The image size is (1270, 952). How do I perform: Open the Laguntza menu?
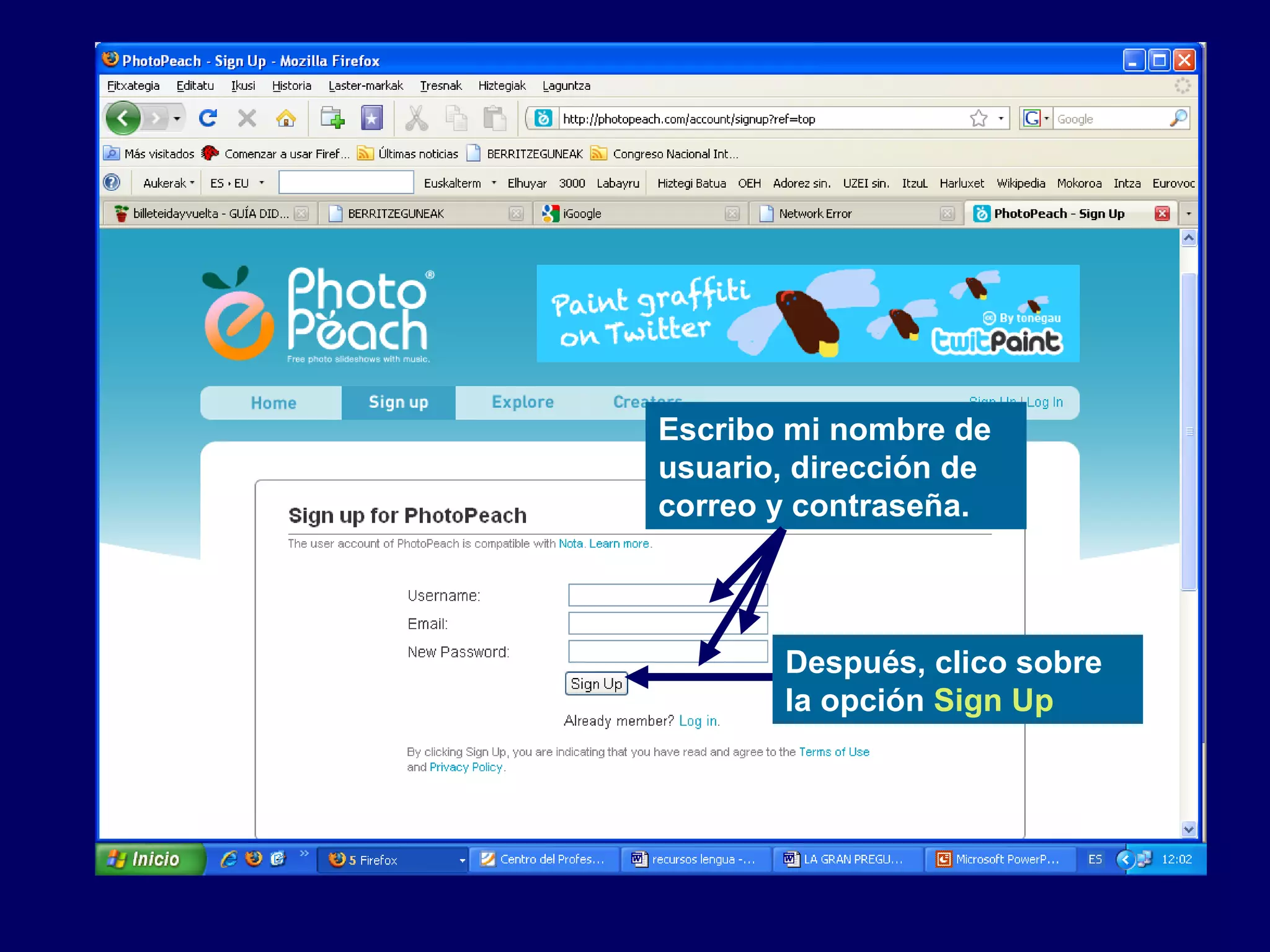(566, 86)
